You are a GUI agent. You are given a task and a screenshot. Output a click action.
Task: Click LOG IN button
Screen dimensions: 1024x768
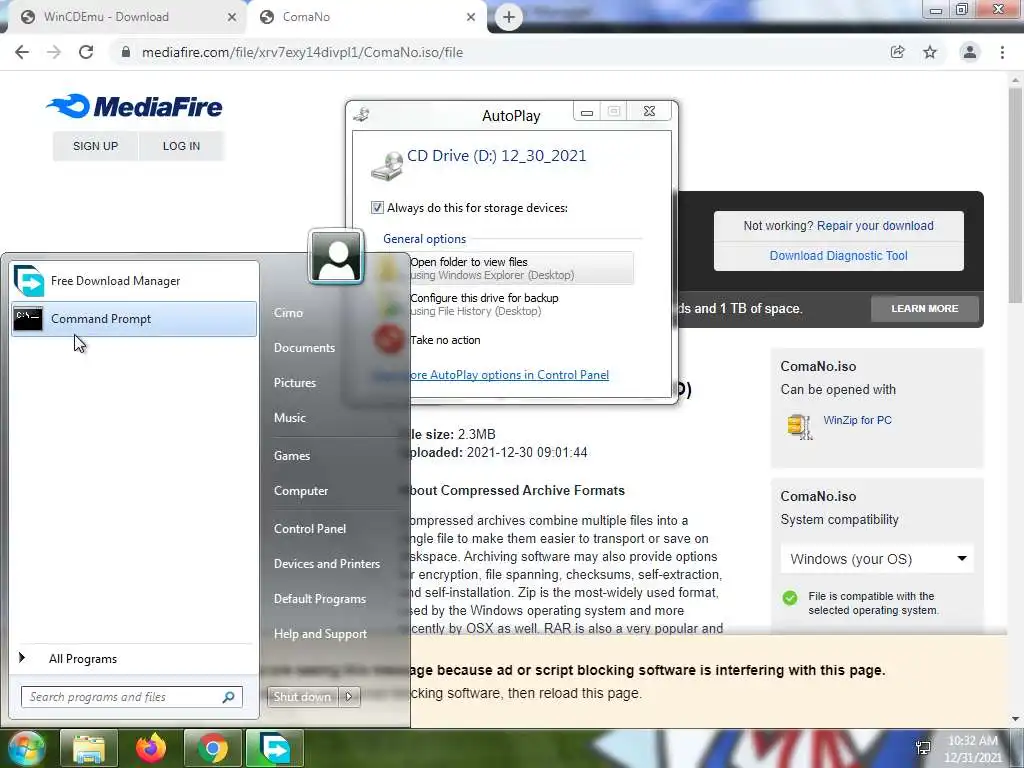click(x=182, y=146)
